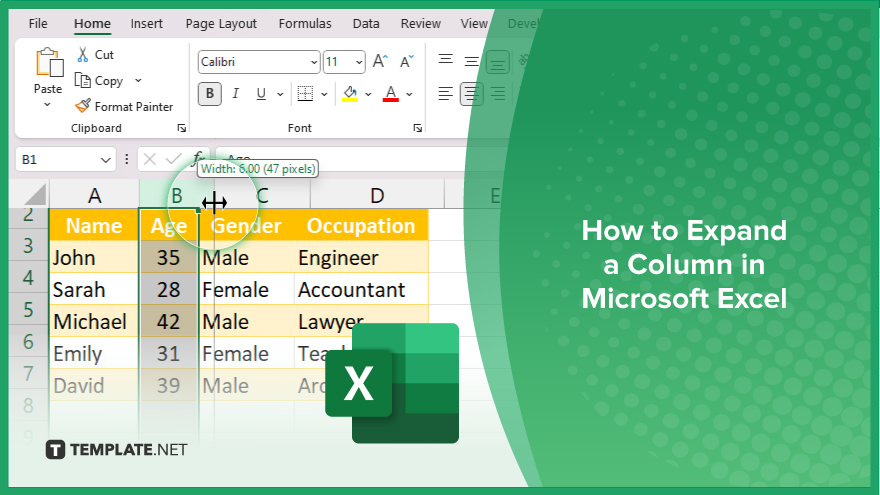Switch to Page Layout tab
The height and width of the screenshot is (495, 880).
pyautogui.click(x=221, y=24)
